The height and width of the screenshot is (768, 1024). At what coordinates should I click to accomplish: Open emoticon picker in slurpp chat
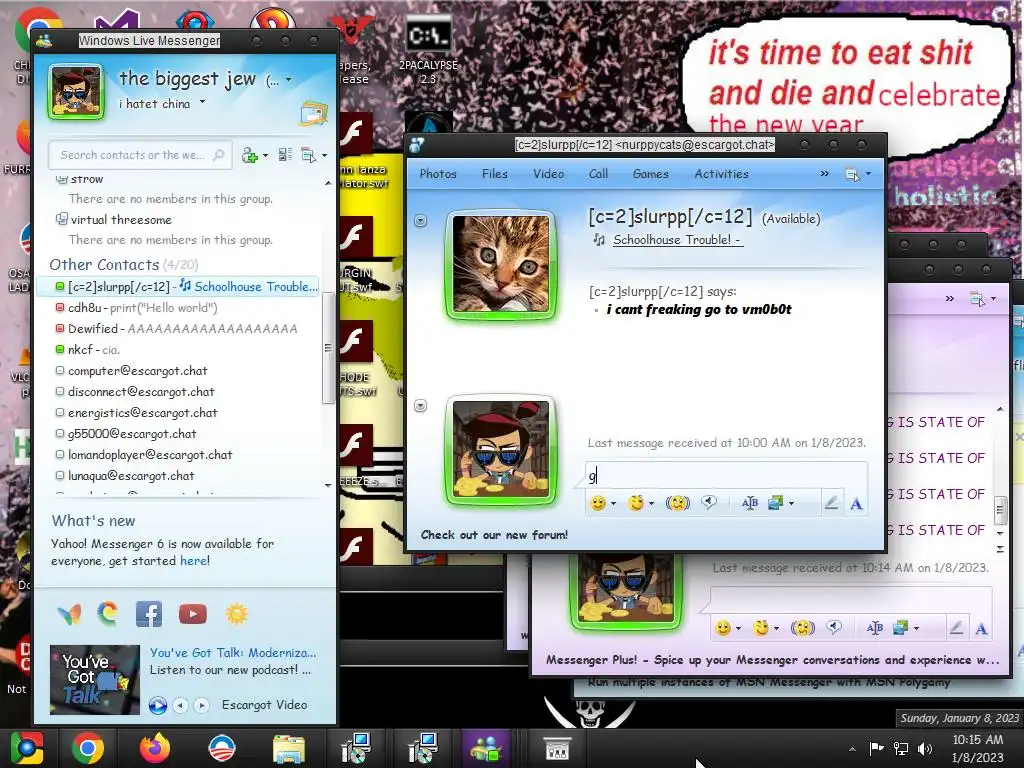(x=598, y=503)
